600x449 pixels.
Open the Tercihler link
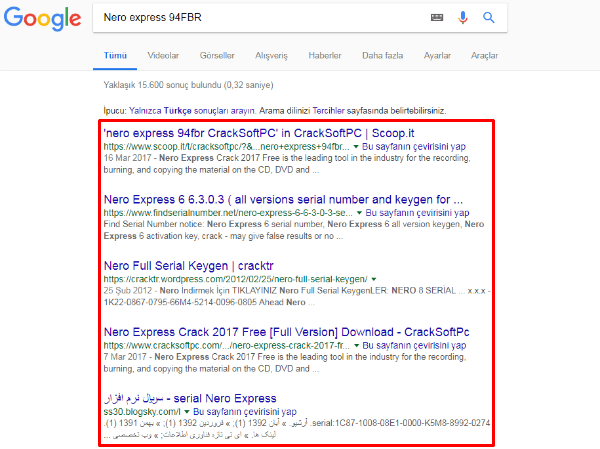tap(328, 111)
